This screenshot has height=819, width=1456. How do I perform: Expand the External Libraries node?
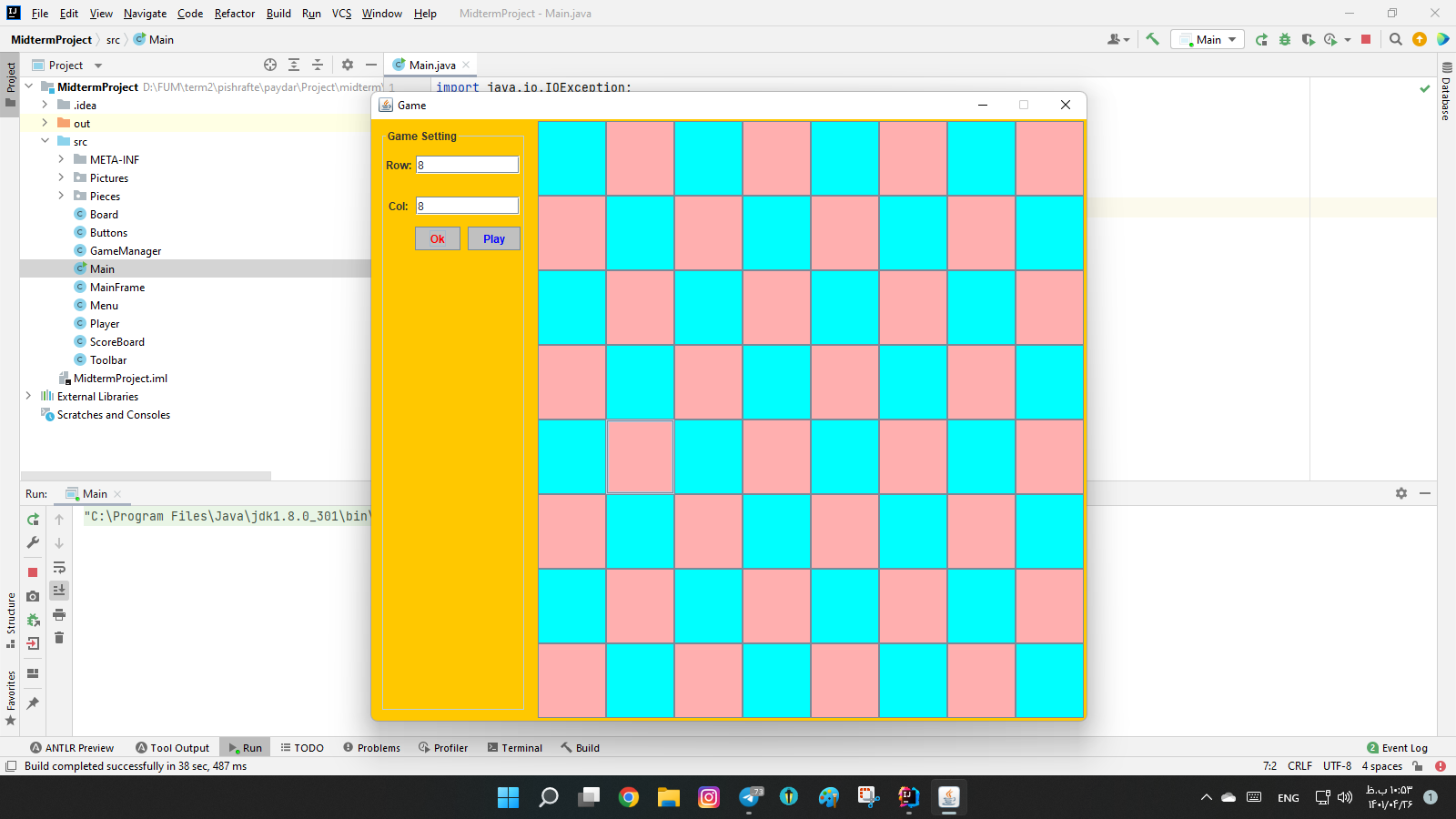[x=28, y=396]
